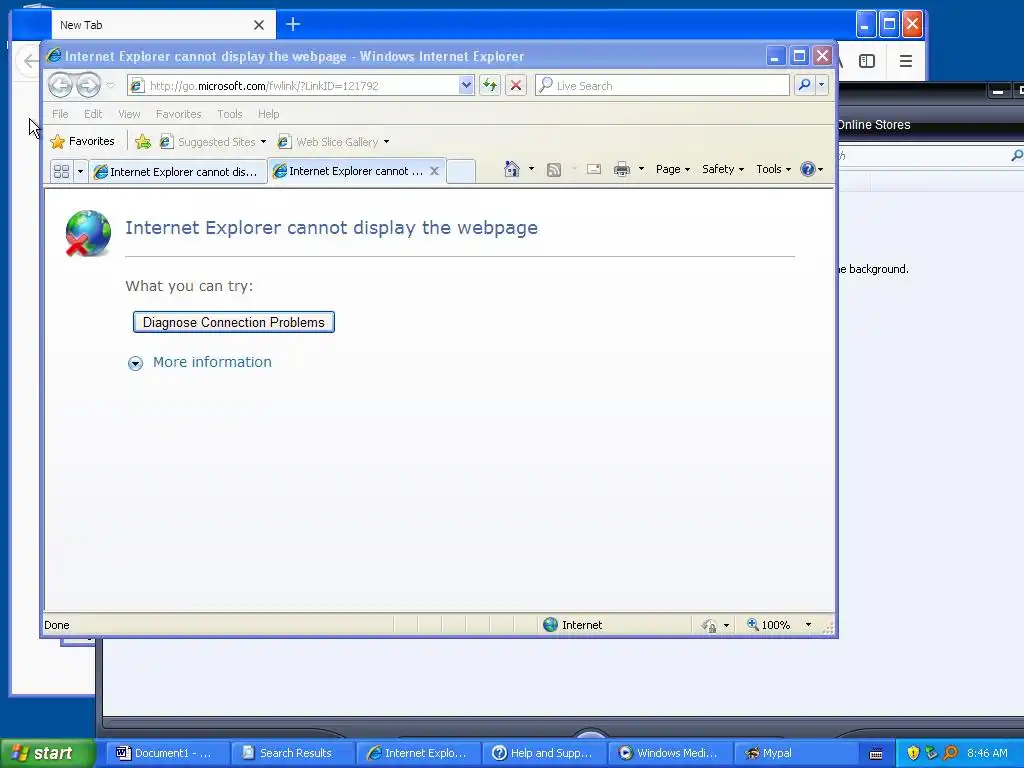The width and height of the screenshot is (1024, 768).
Task: Stop loading with the red X icon
Action: click(x=516, y=86)
